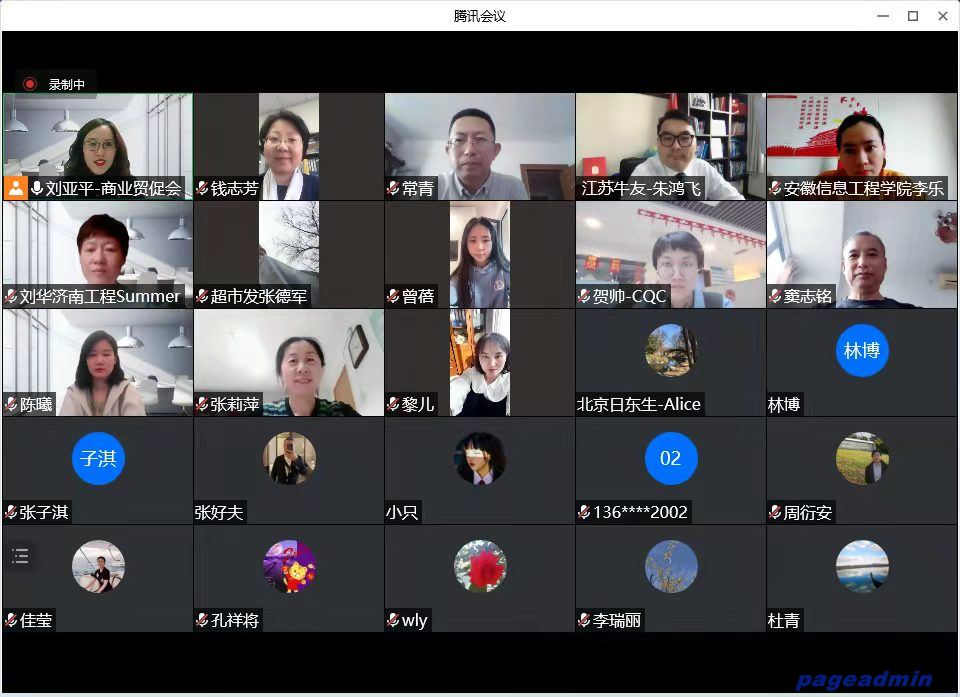The image size is (960, 697).
Task: Click the muted mic icon beside 孔祥桮
Action: click(202, 620)
